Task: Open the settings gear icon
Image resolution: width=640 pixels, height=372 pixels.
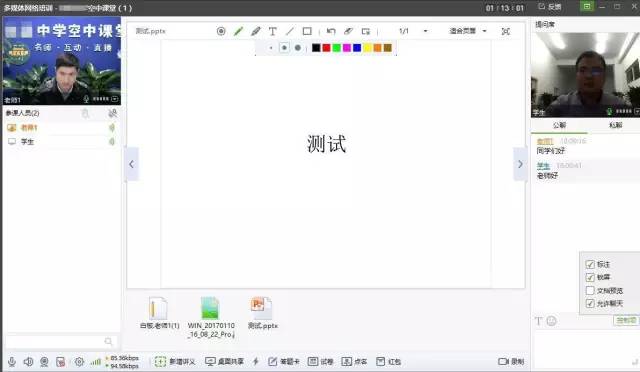Action: click(79, 362)
